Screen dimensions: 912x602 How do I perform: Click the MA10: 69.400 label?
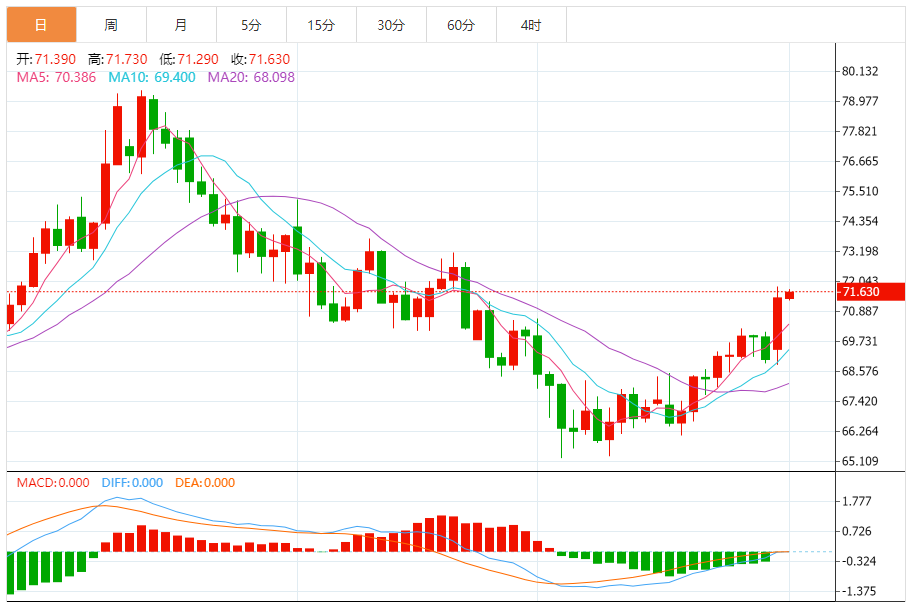152,77
